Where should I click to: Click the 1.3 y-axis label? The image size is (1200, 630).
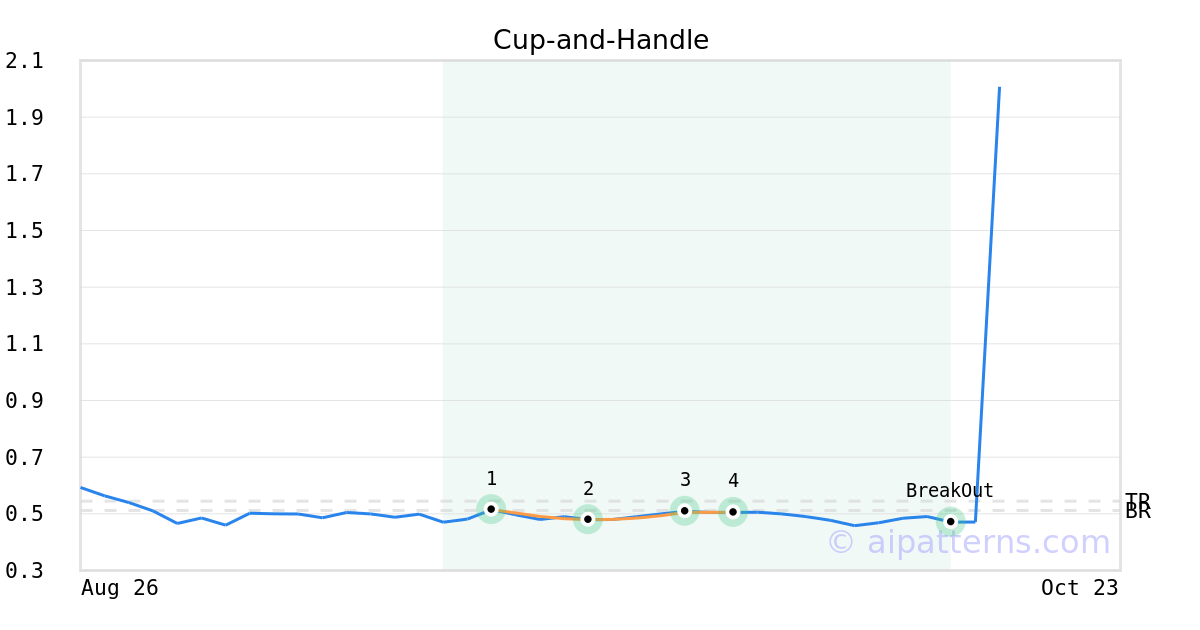tap(24, 288)
